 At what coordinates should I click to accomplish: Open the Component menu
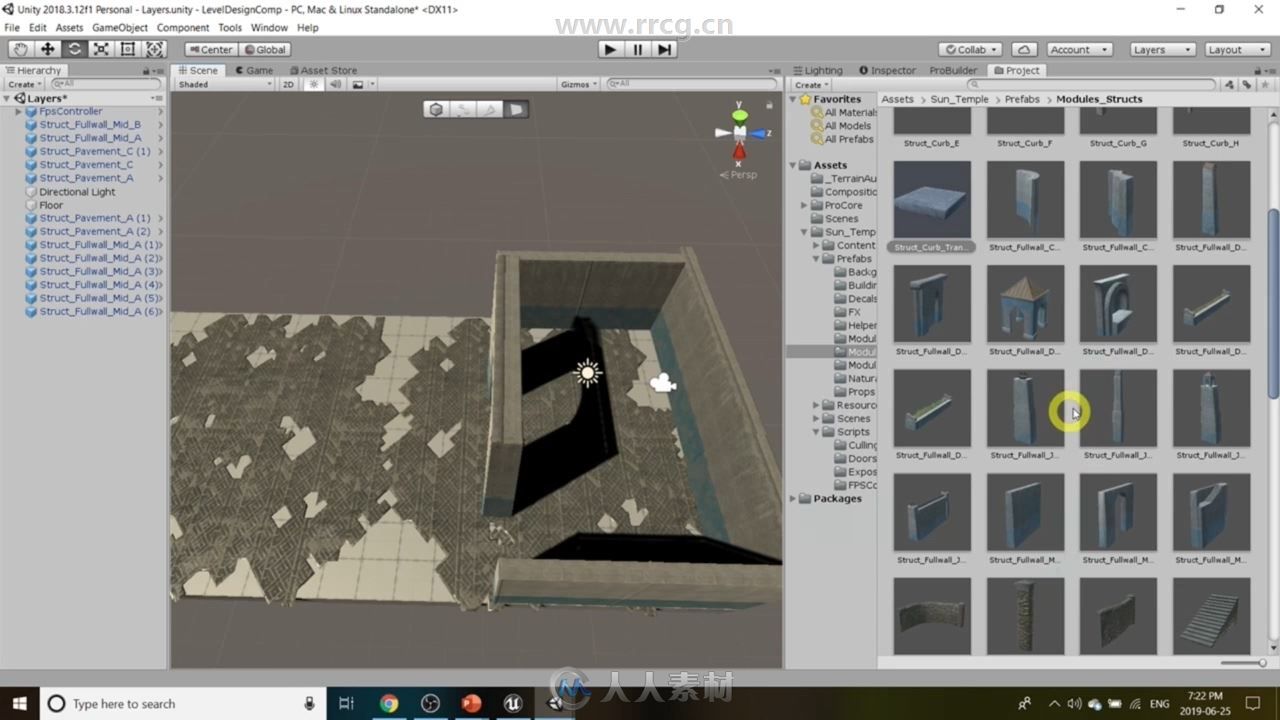click(183, 27)
